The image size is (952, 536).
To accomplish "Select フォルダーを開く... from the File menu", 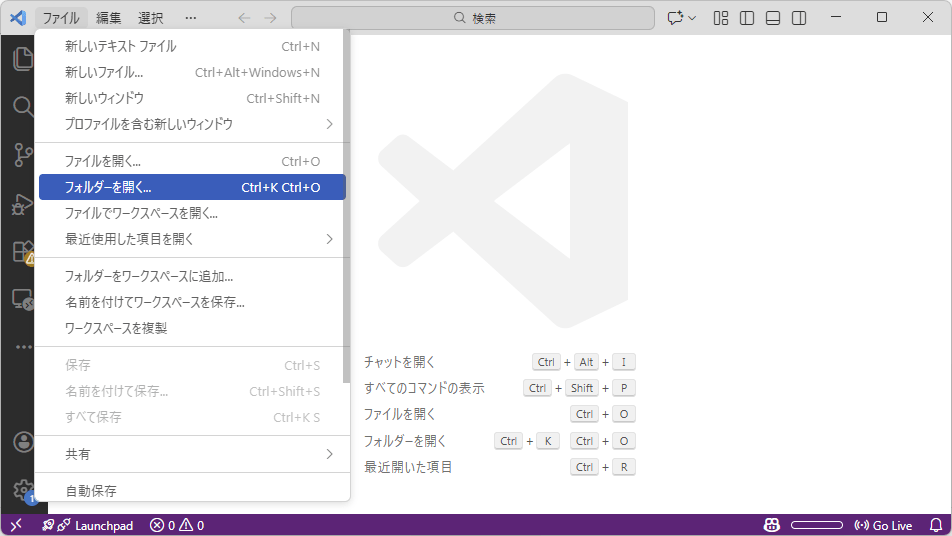I will (190, 187).
